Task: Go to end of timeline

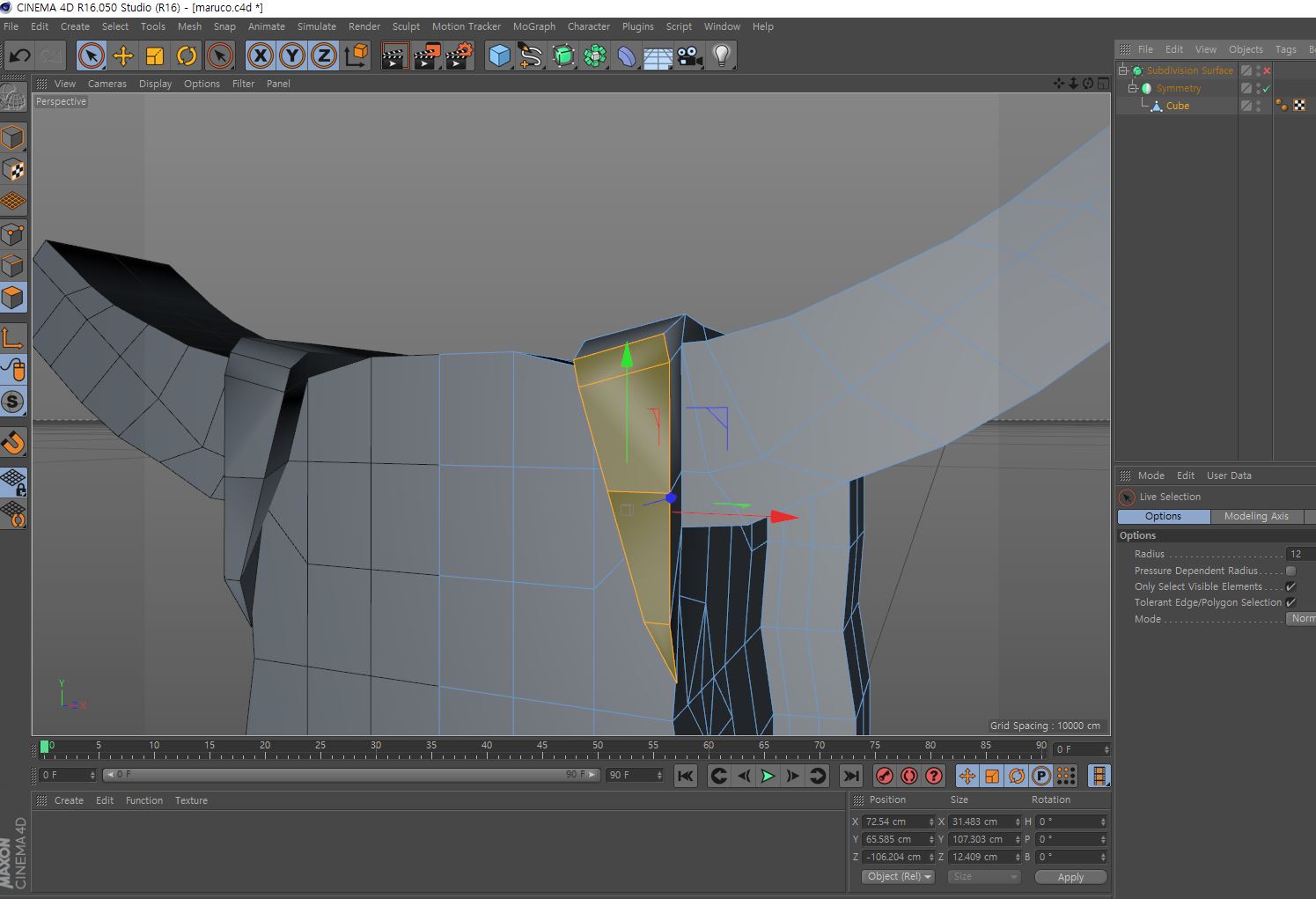Action: tap(850, 776)
